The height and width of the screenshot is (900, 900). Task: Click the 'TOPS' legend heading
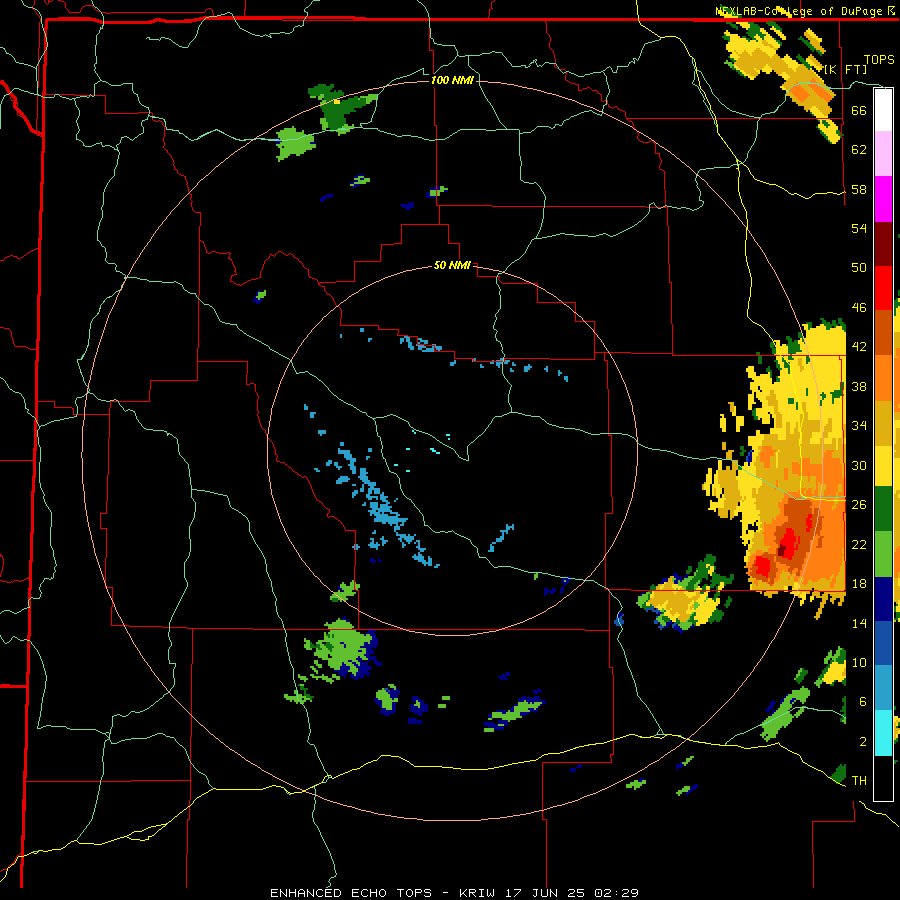[x=879, y=59]
